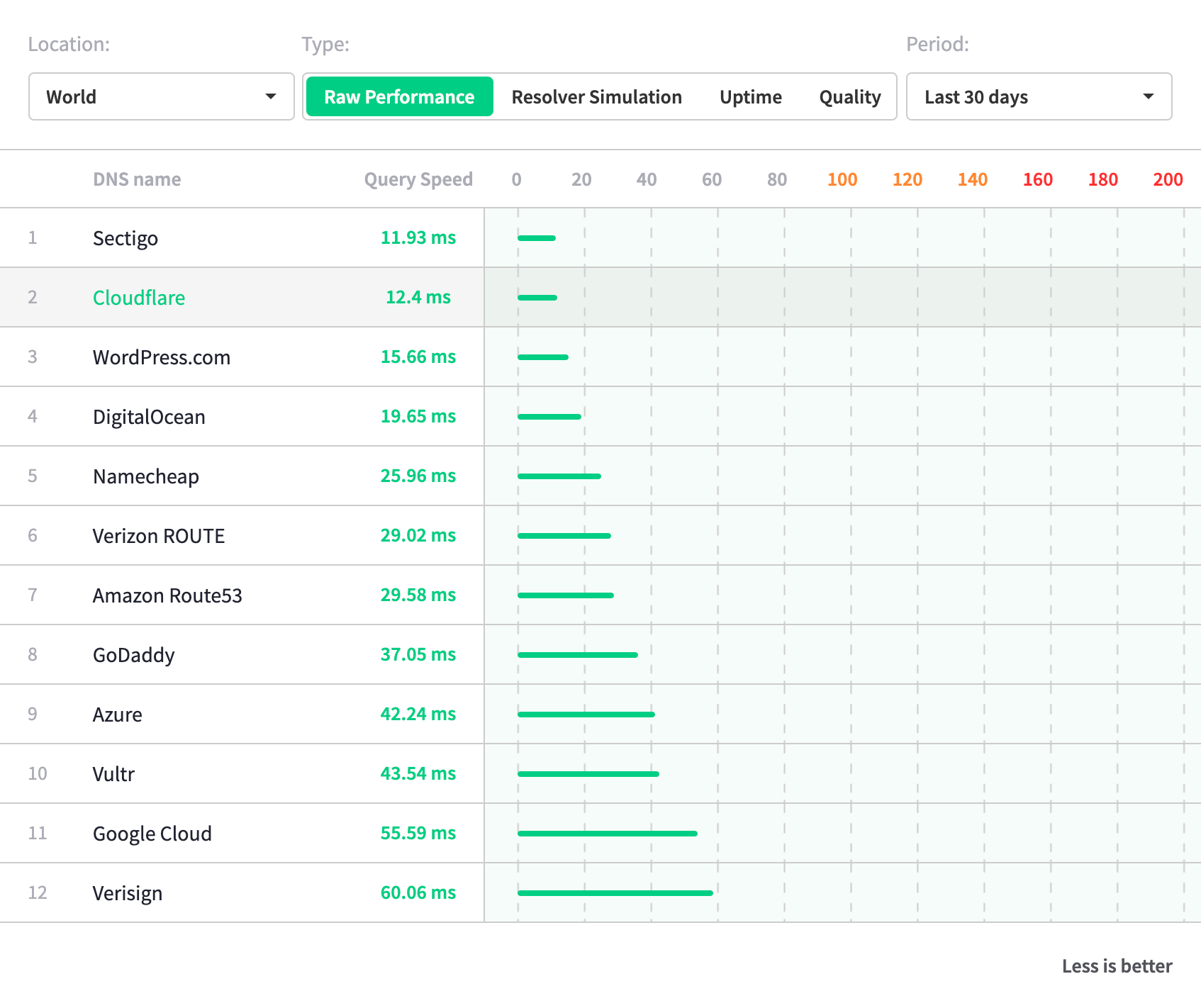Select the Sectigo row name
The width and height of the screenshot is (1201, 1008).
pyautogui.click(x=125, y=238)
